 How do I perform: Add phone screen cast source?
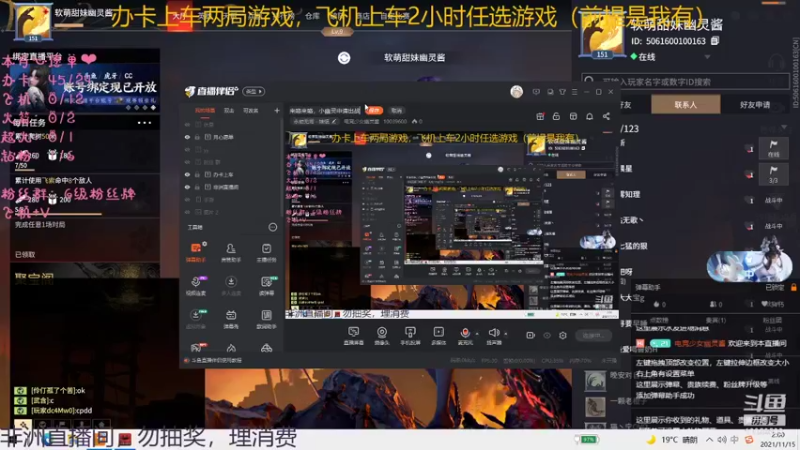click(x=410, y=335)
